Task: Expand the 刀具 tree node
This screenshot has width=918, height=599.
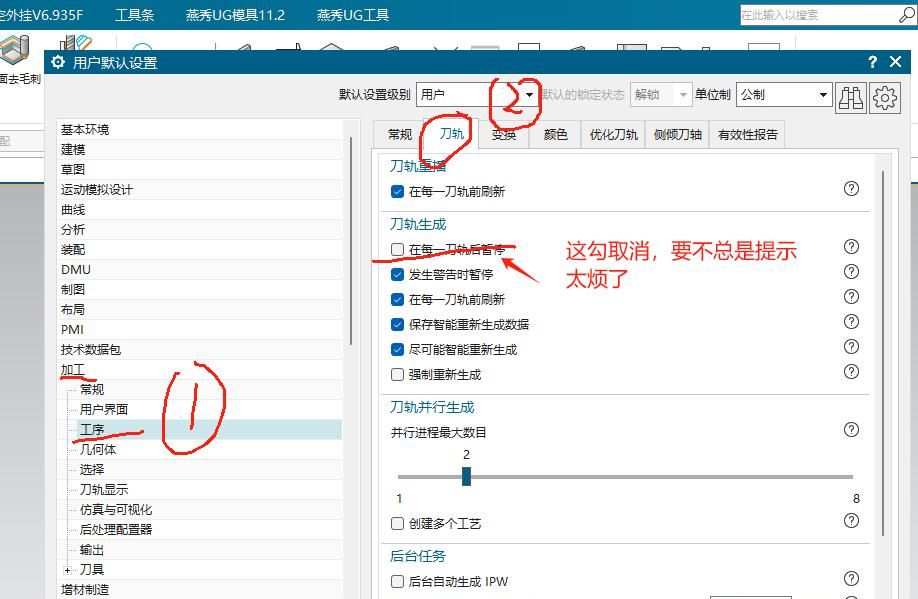Action: [x=65, y=569]
